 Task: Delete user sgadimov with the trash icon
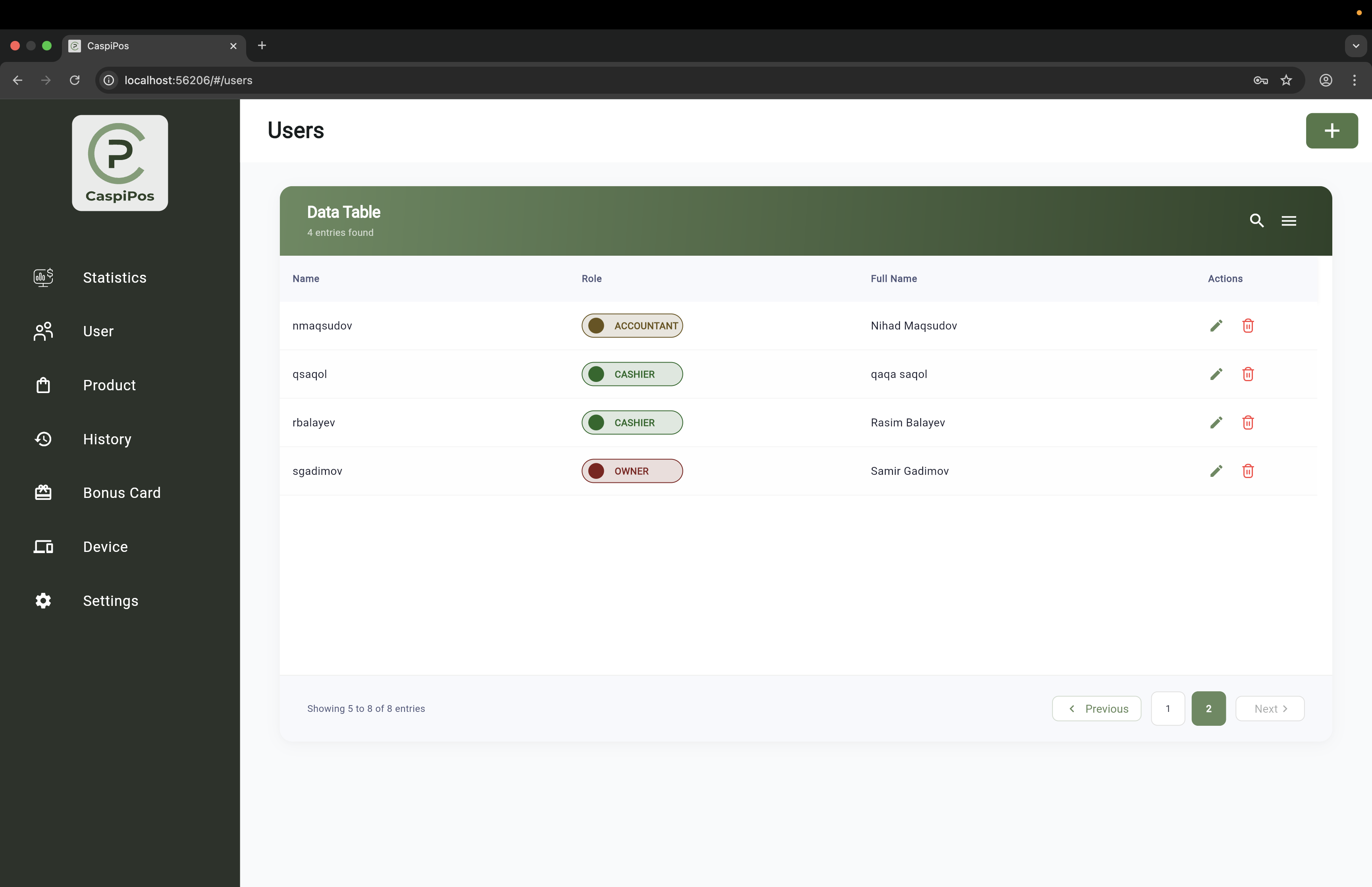tap(1248, 471)
